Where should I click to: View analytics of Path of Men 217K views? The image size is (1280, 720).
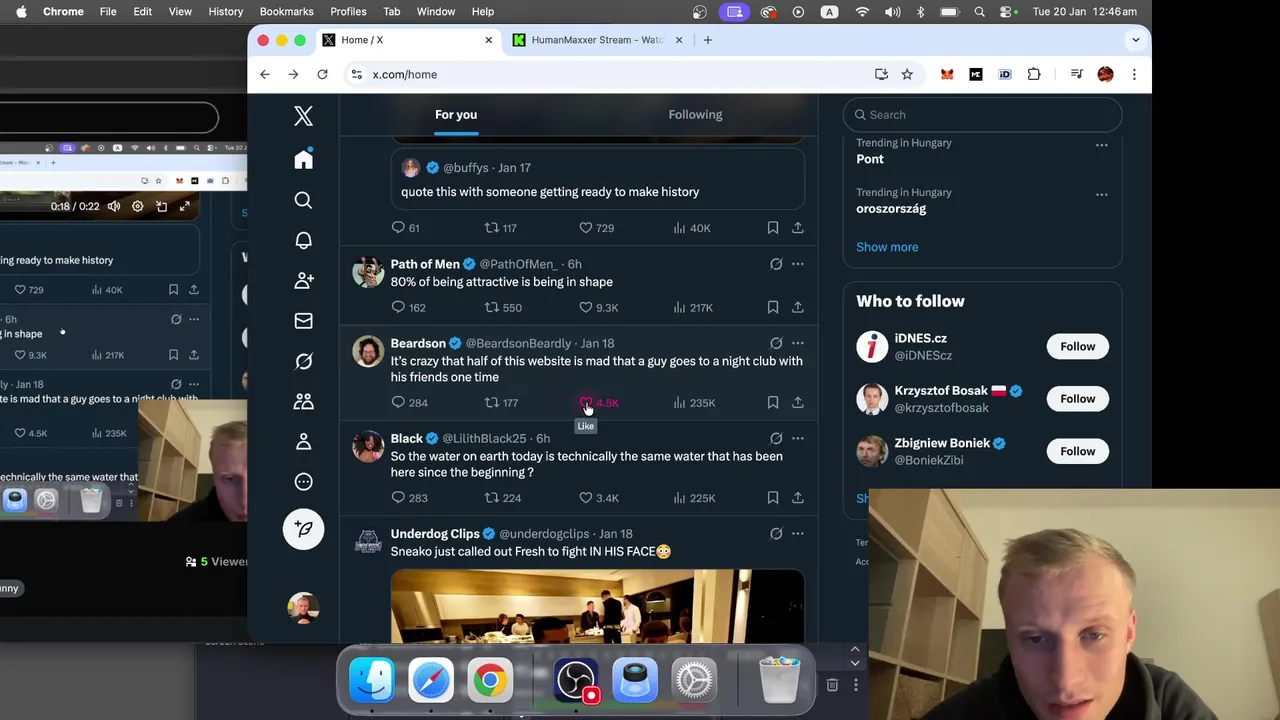693,307
